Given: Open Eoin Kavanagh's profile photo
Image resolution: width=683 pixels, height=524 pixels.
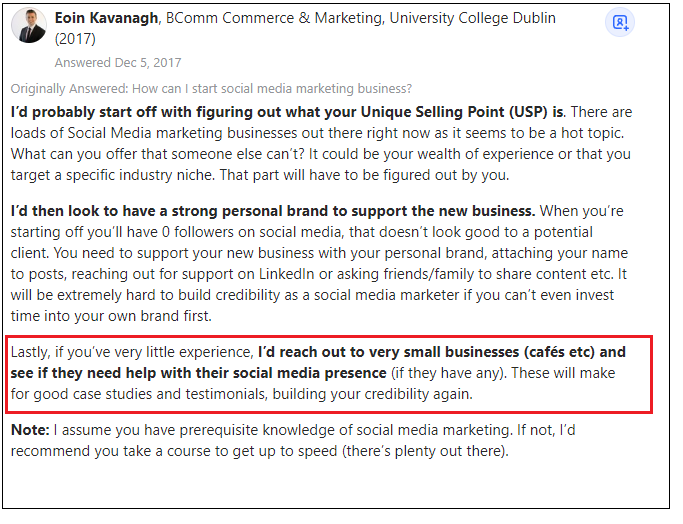Looking at the screenshot, I should tap(29, 26).
